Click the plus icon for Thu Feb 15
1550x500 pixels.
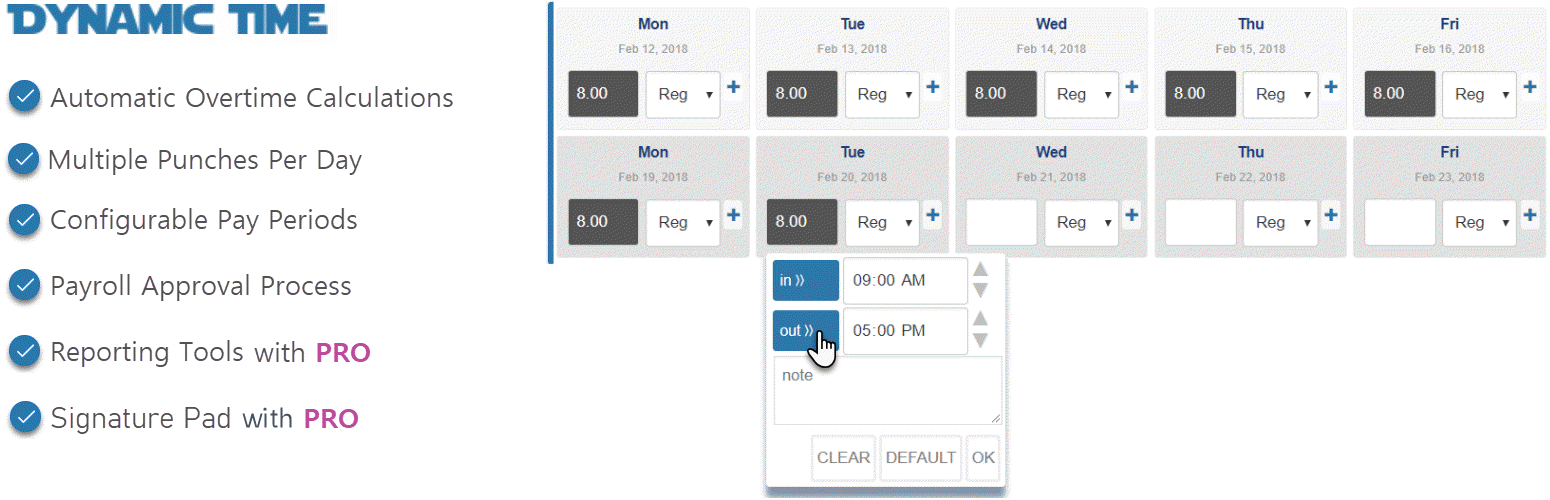(1331, 88)
